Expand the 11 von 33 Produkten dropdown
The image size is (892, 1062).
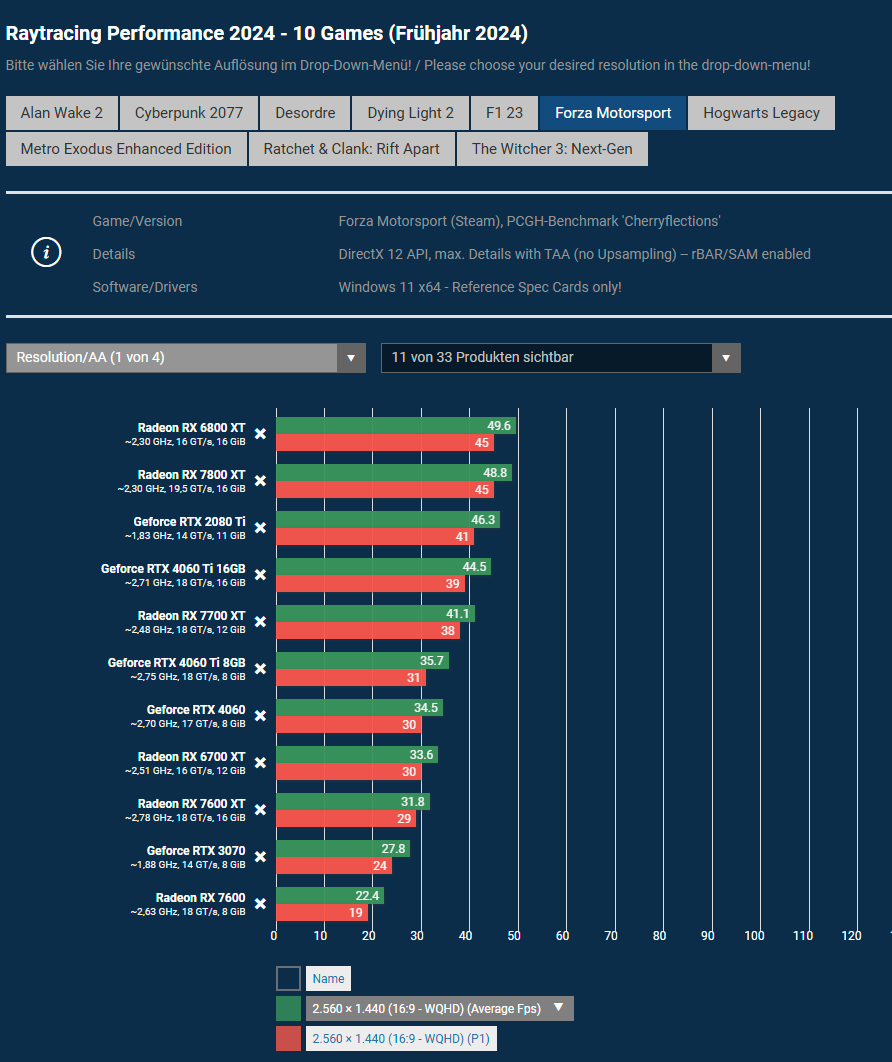click(561, 358)
